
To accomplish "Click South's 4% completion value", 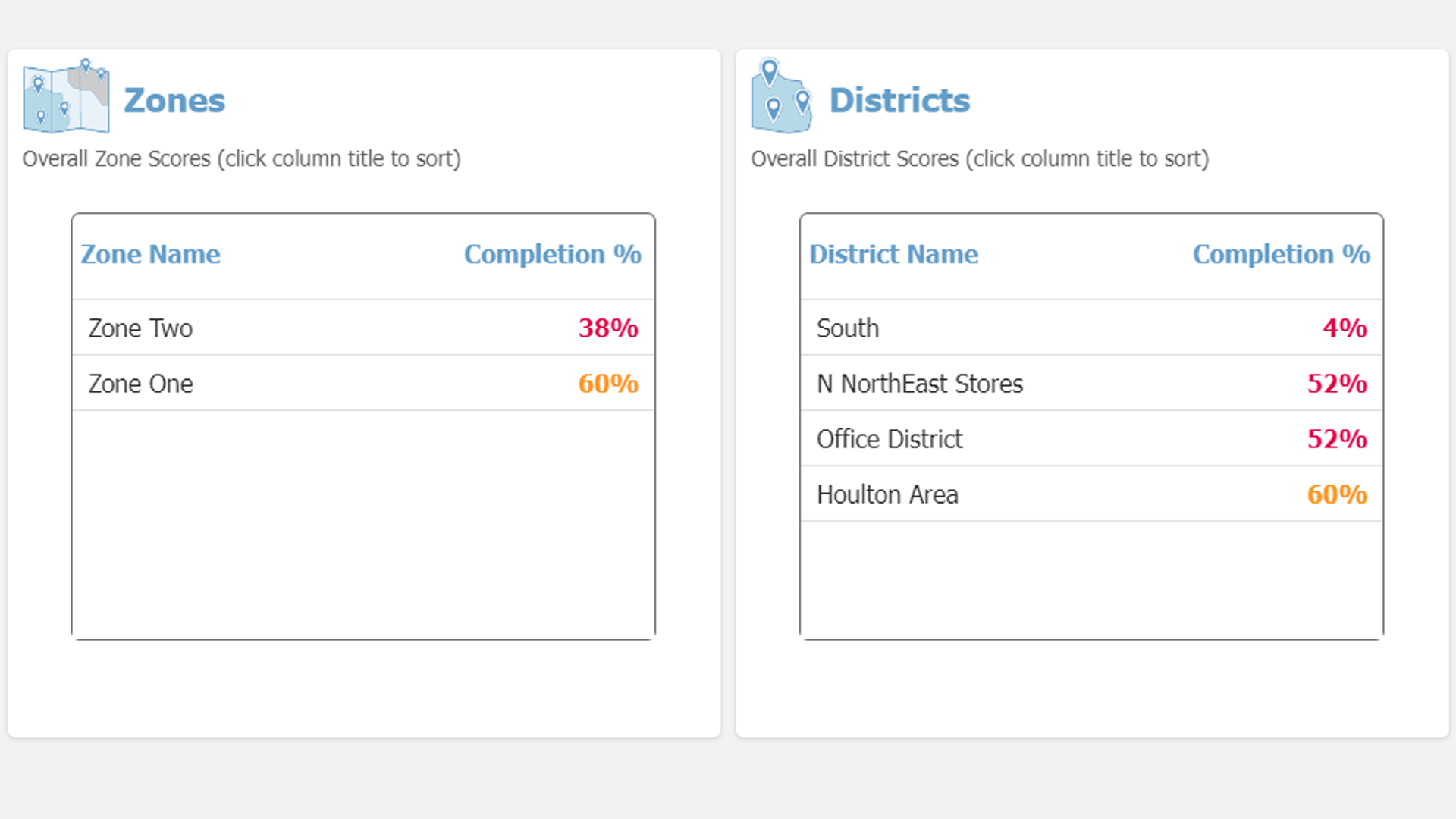I will click(x=1344, y=328).
